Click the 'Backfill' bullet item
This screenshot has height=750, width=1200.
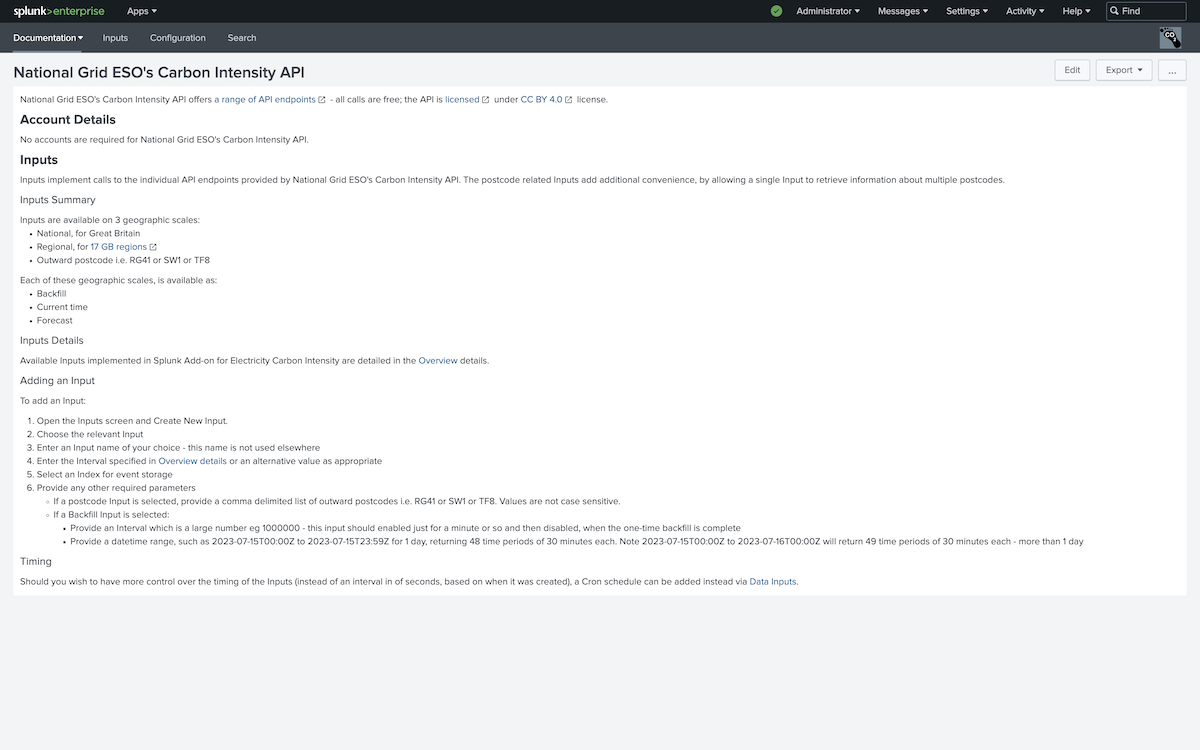tap(52, 294)
